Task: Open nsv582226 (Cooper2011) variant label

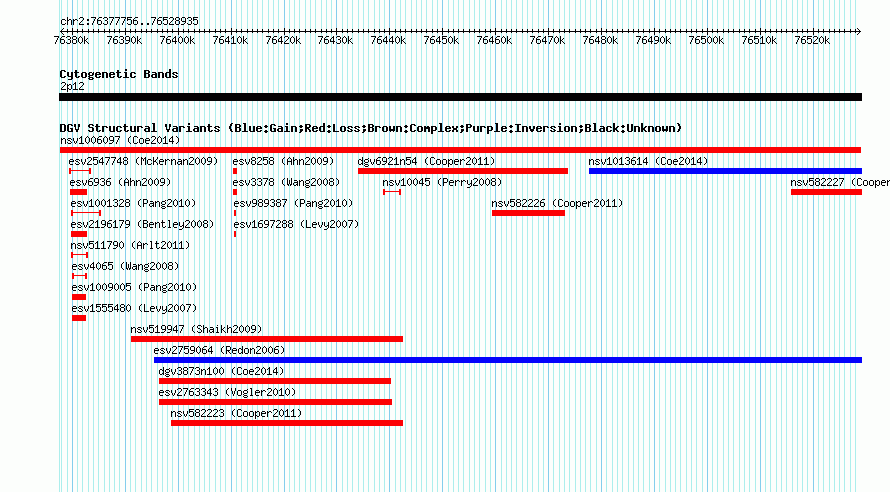Action: coord(557,203)
